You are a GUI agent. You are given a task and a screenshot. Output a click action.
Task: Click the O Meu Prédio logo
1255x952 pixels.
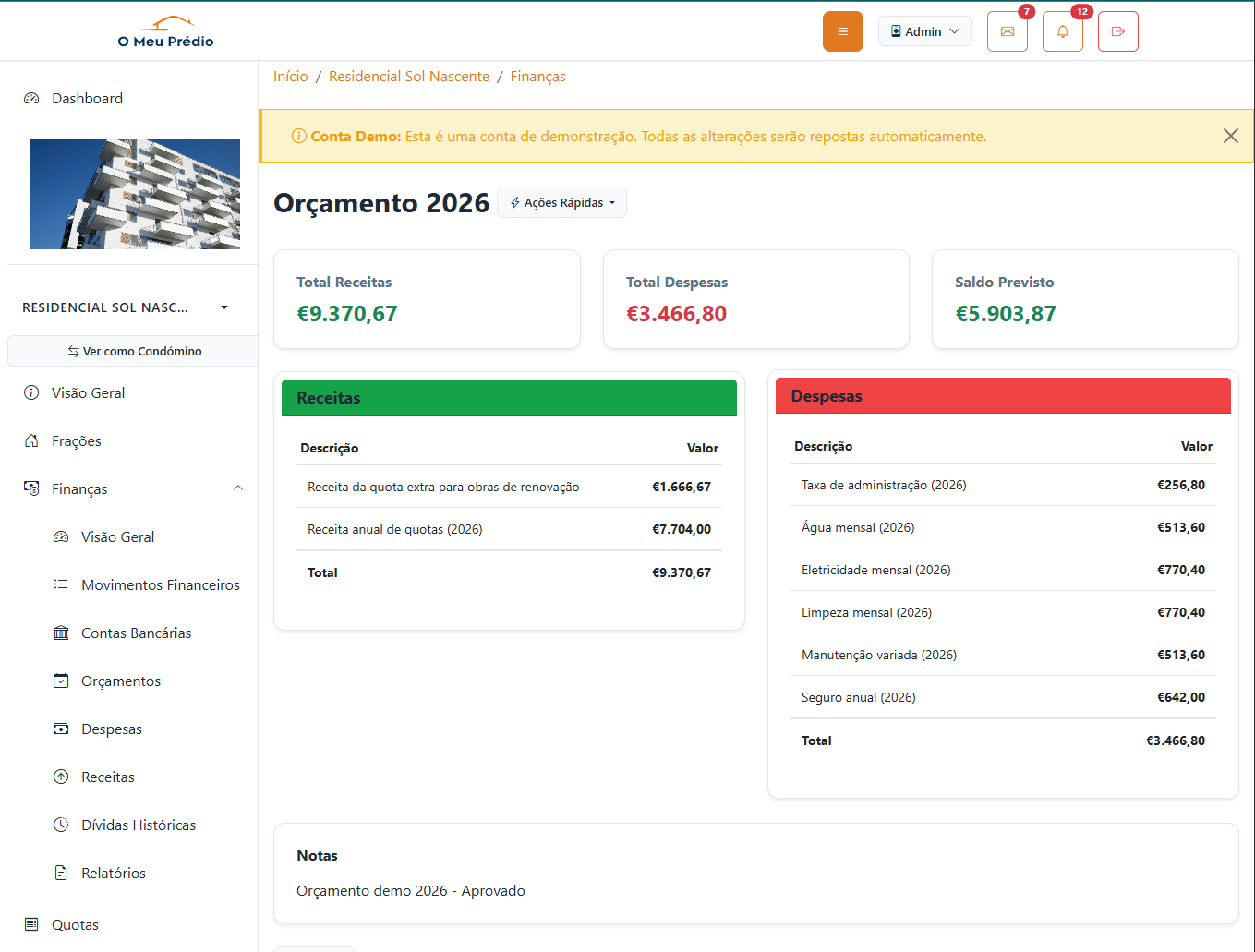pyautogui.click(x=166, y=31)
